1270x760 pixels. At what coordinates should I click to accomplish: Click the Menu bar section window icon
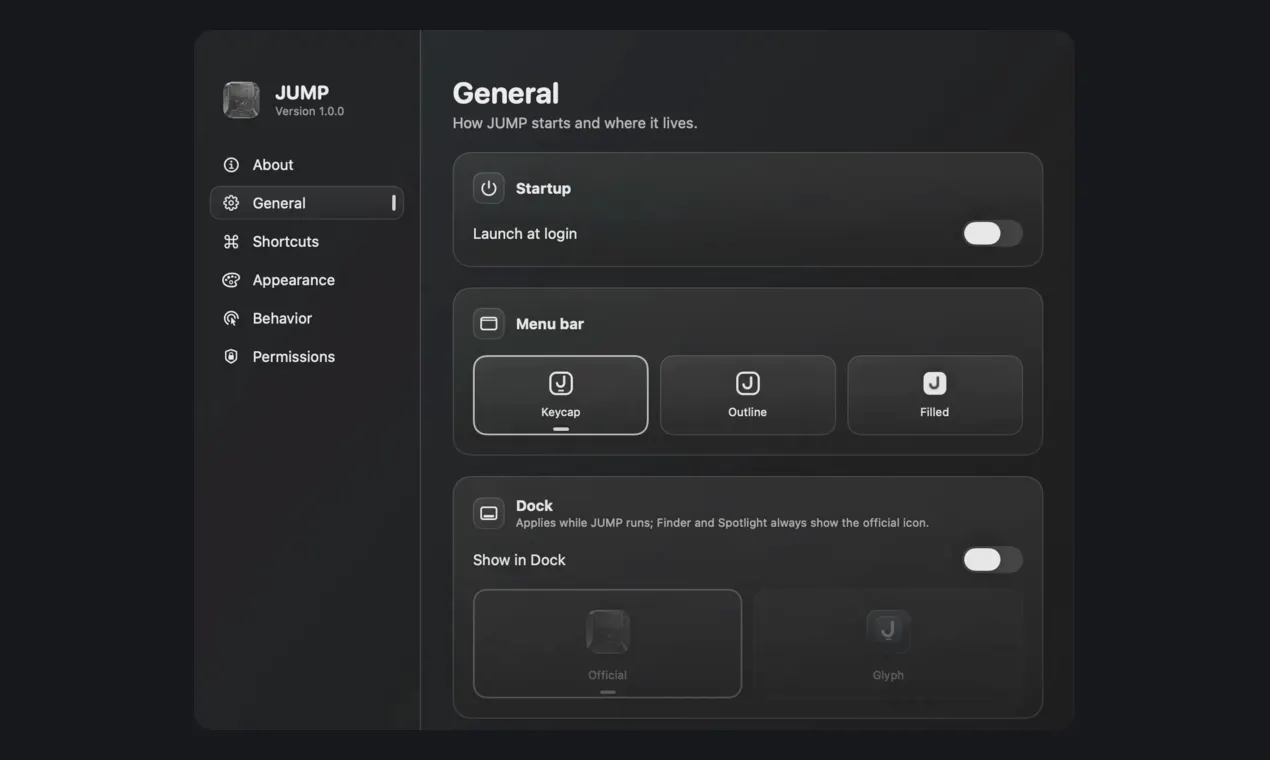point(489,324)
